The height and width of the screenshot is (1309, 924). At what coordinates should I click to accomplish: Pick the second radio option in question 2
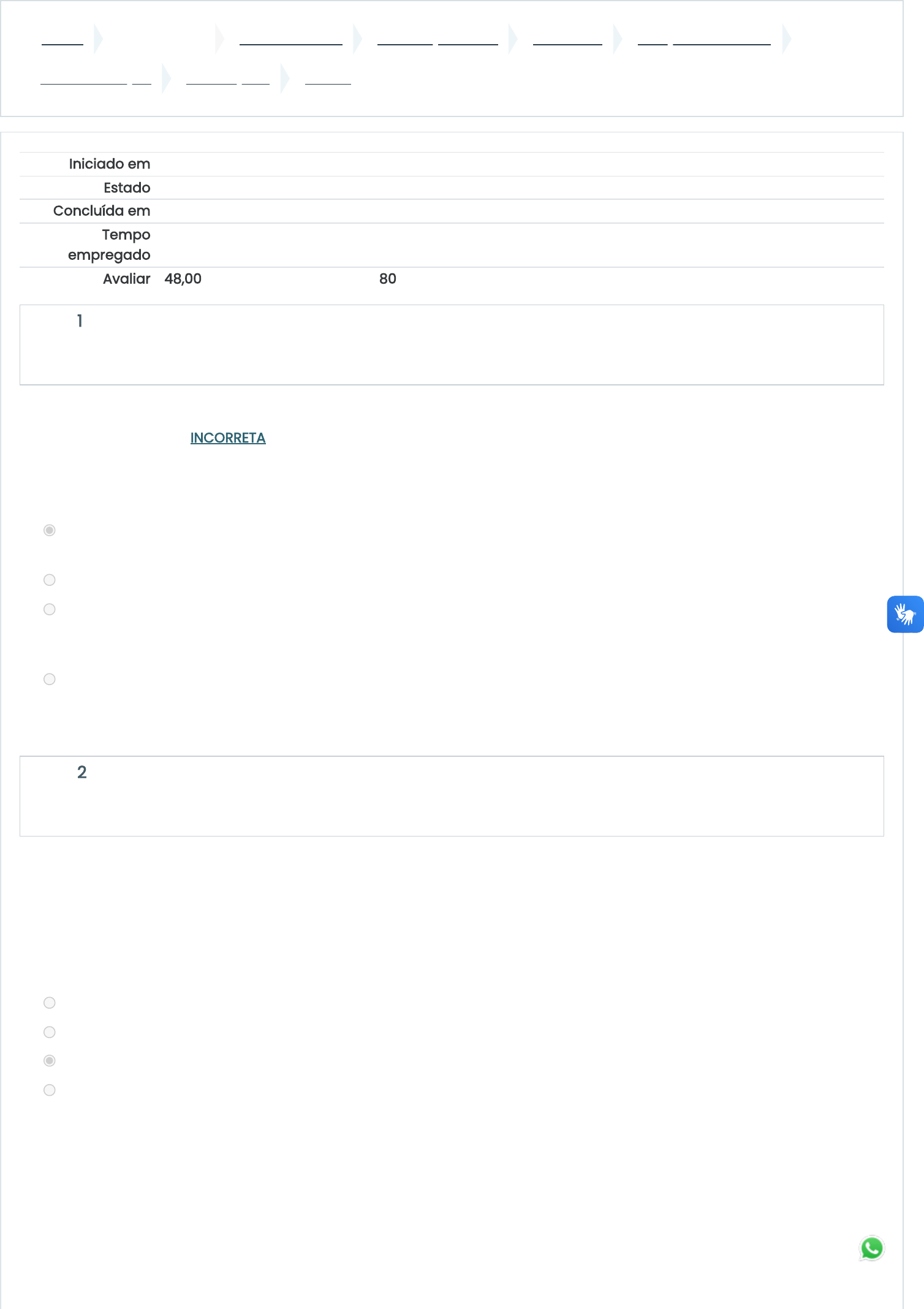(50, 1032)
